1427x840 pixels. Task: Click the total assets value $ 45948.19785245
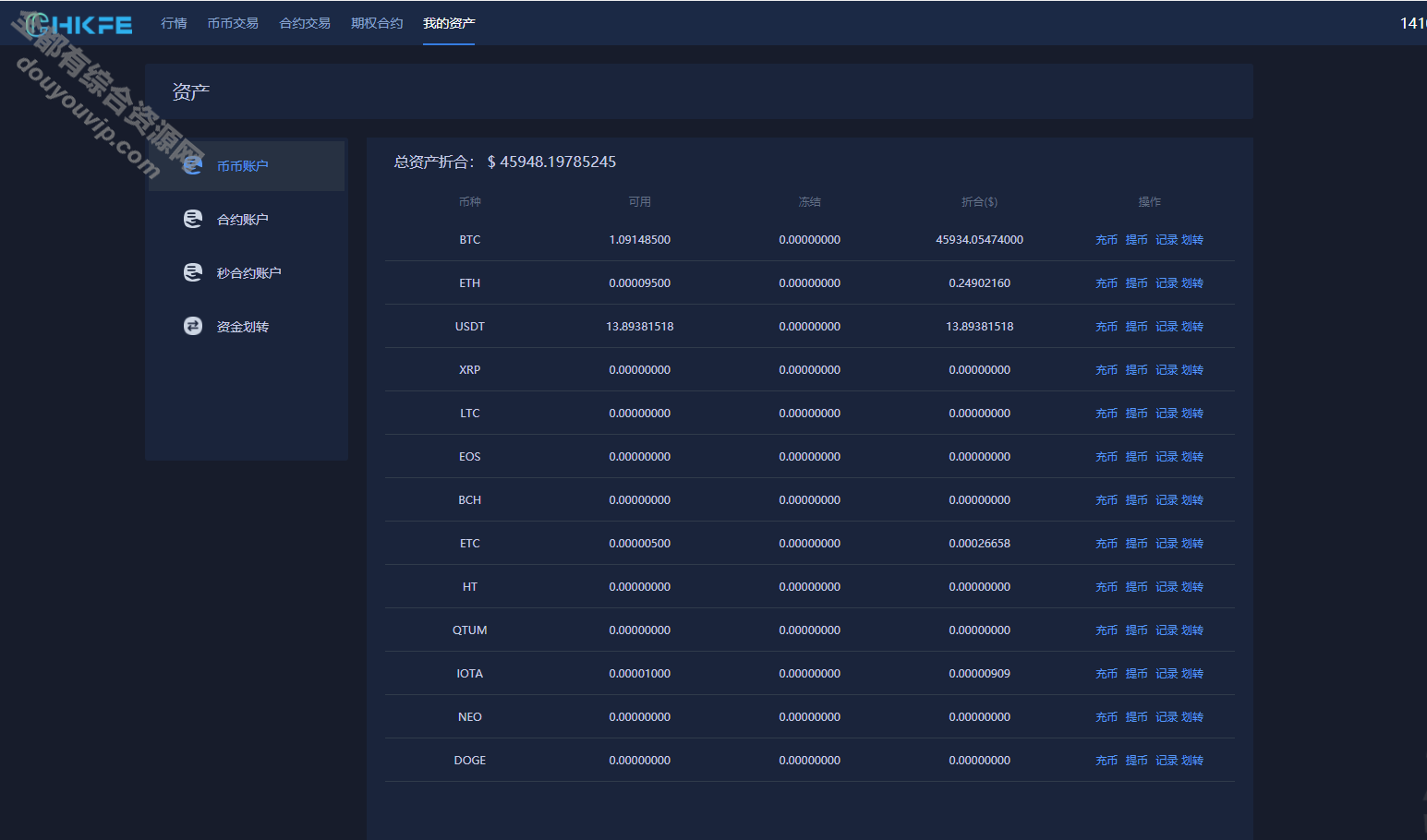coord(551,162)
